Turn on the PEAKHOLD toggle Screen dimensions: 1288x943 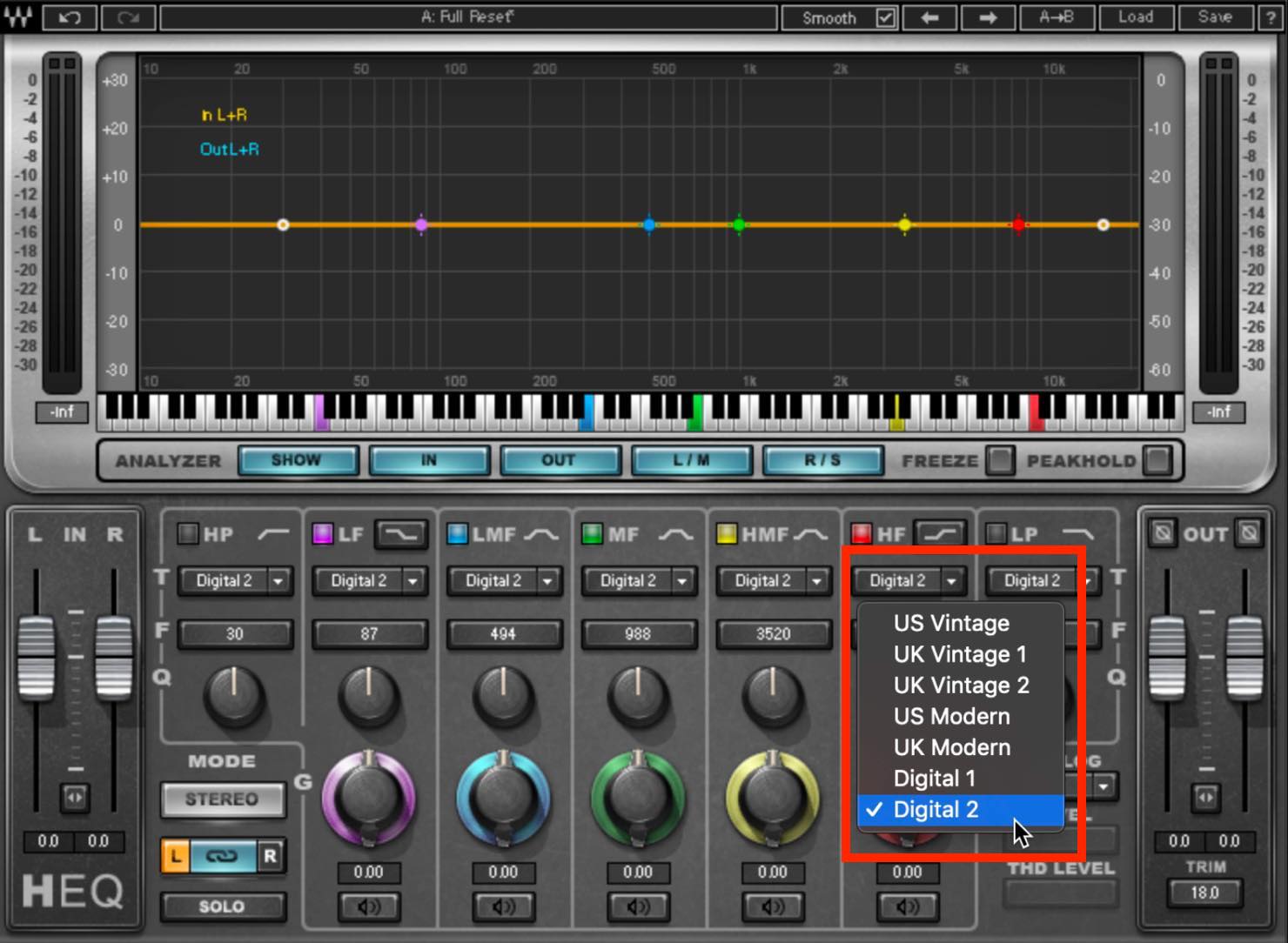pos(1157,460)
